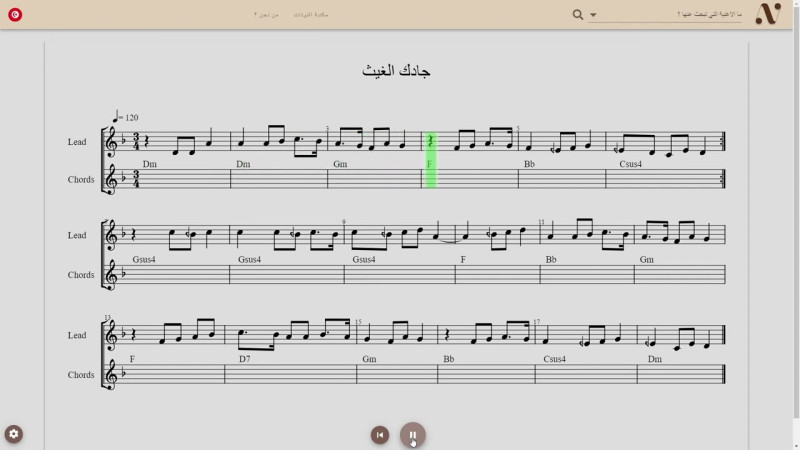The width and height of the screenshot is (800, 450).
Task: Pause the score playback
Action: point(412,435)
